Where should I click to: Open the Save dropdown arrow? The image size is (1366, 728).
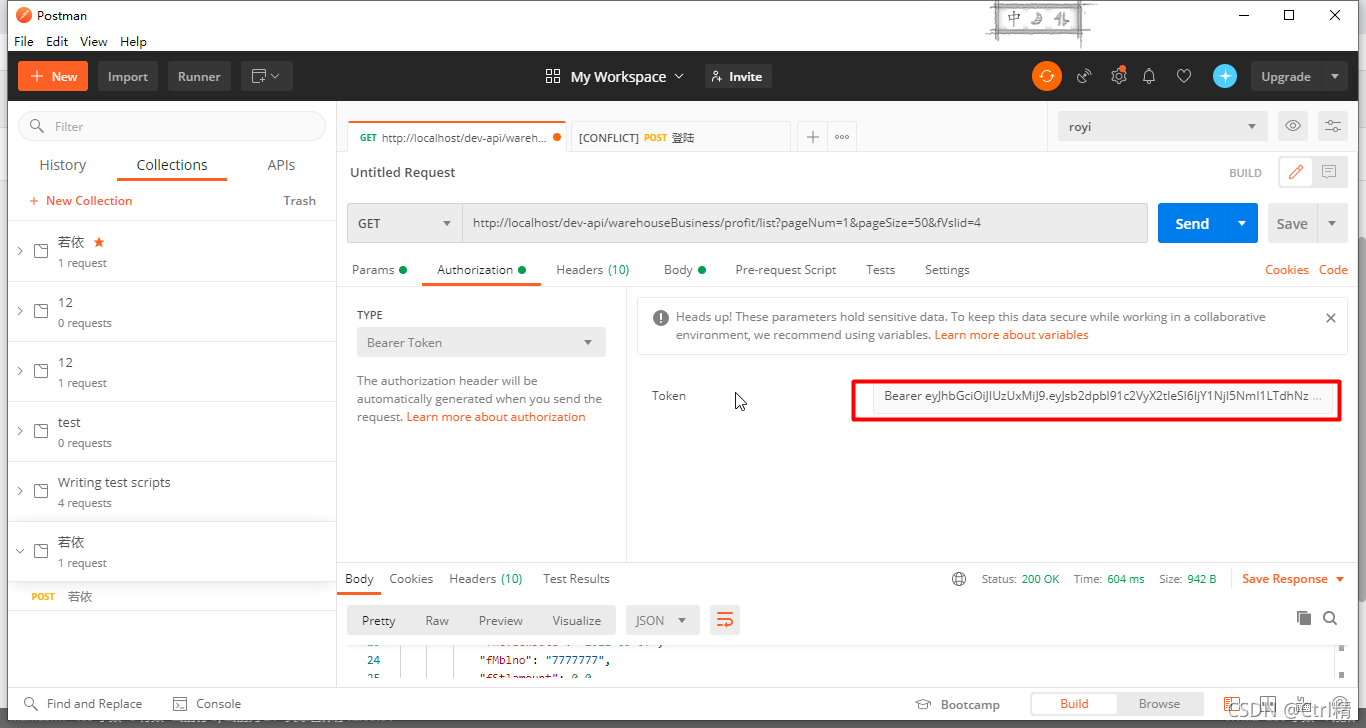[x=1333, y=223]
